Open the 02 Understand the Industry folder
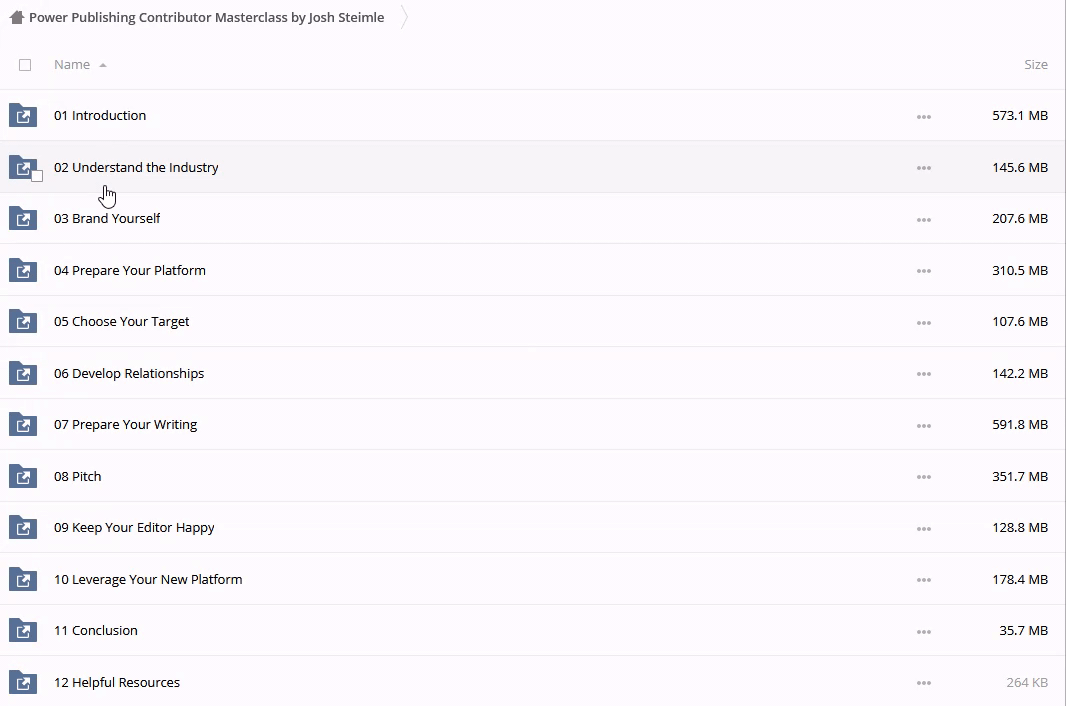Screen dimensions: 1066x706 (x=136, y=167)
